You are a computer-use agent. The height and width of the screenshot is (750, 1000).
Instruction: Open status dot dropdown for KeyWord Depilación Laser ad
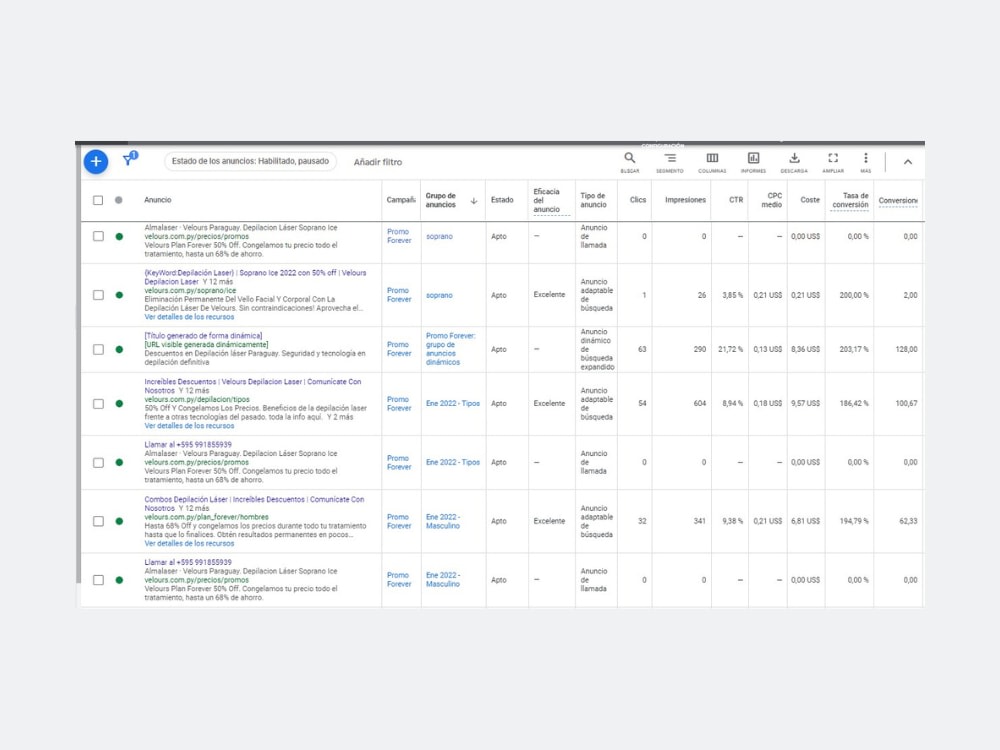[x=119, y=295]
